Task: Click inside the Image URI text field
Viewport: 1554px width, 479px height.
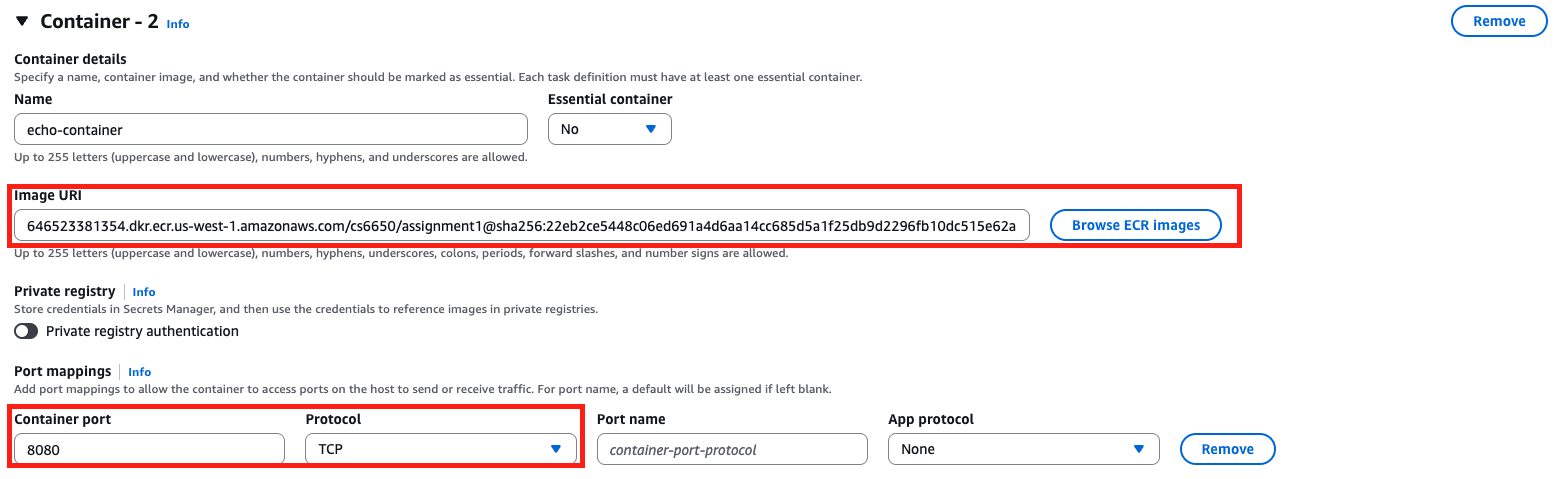Action: click(x=521, y=225)
